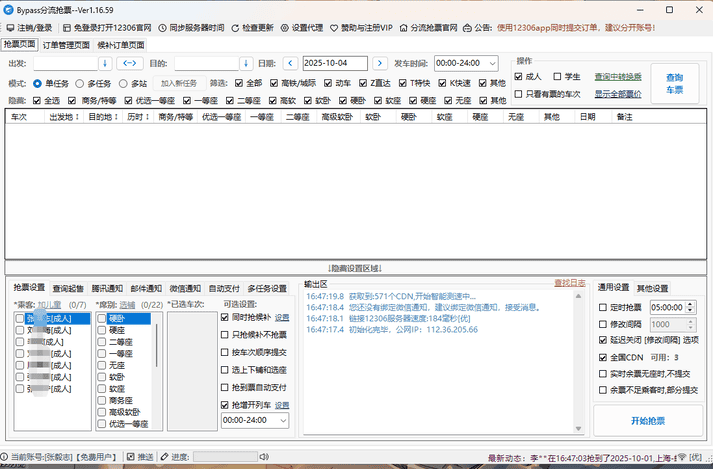Image resolution: width=713 pixels, height=469 pixels.
Task: Select the 多任务 mode radio button
Action: (x=80, y=84)
